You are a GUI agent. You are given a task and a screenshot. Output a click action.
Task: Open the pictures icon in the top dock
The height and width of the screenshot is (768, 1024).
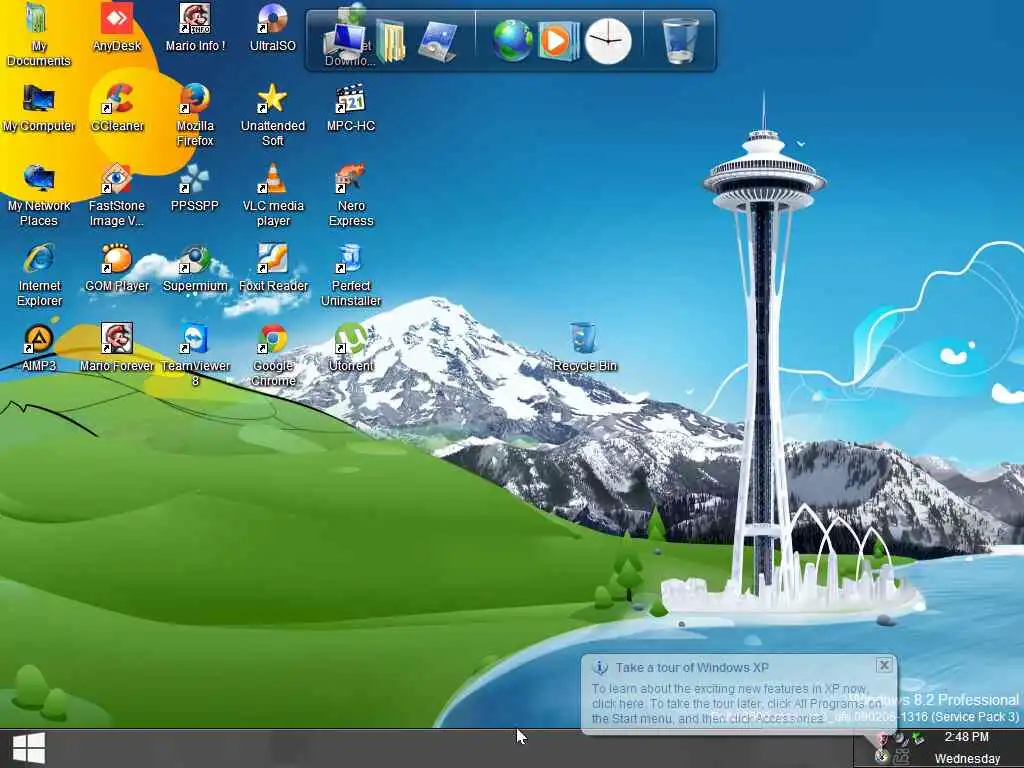437,41
